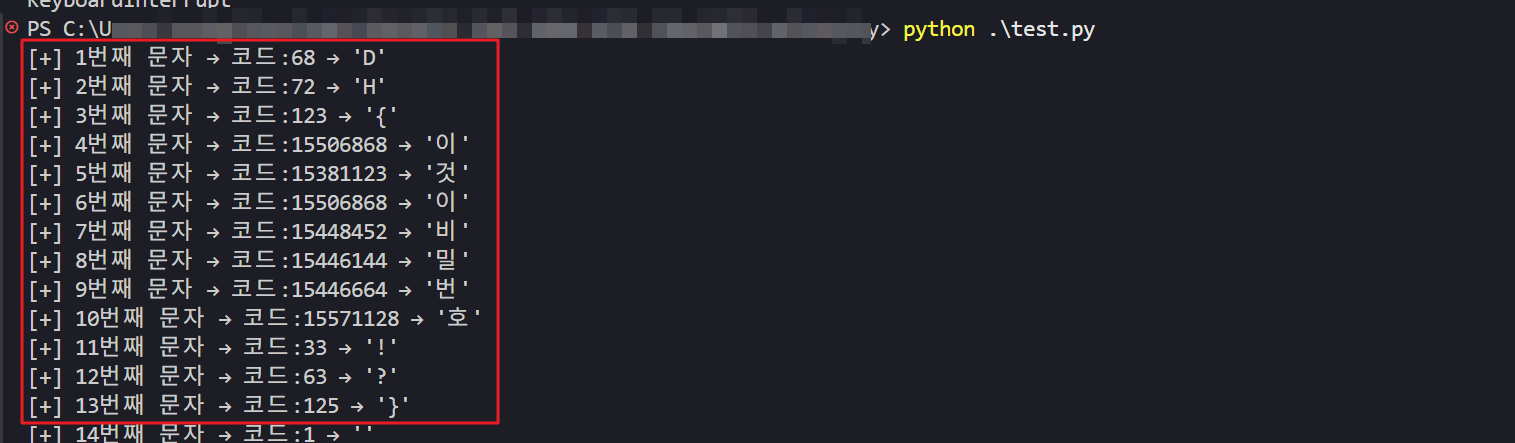The image size is (1515, 443).
Task: Click the .\test.py argument text
Action: pos(1041,29)
